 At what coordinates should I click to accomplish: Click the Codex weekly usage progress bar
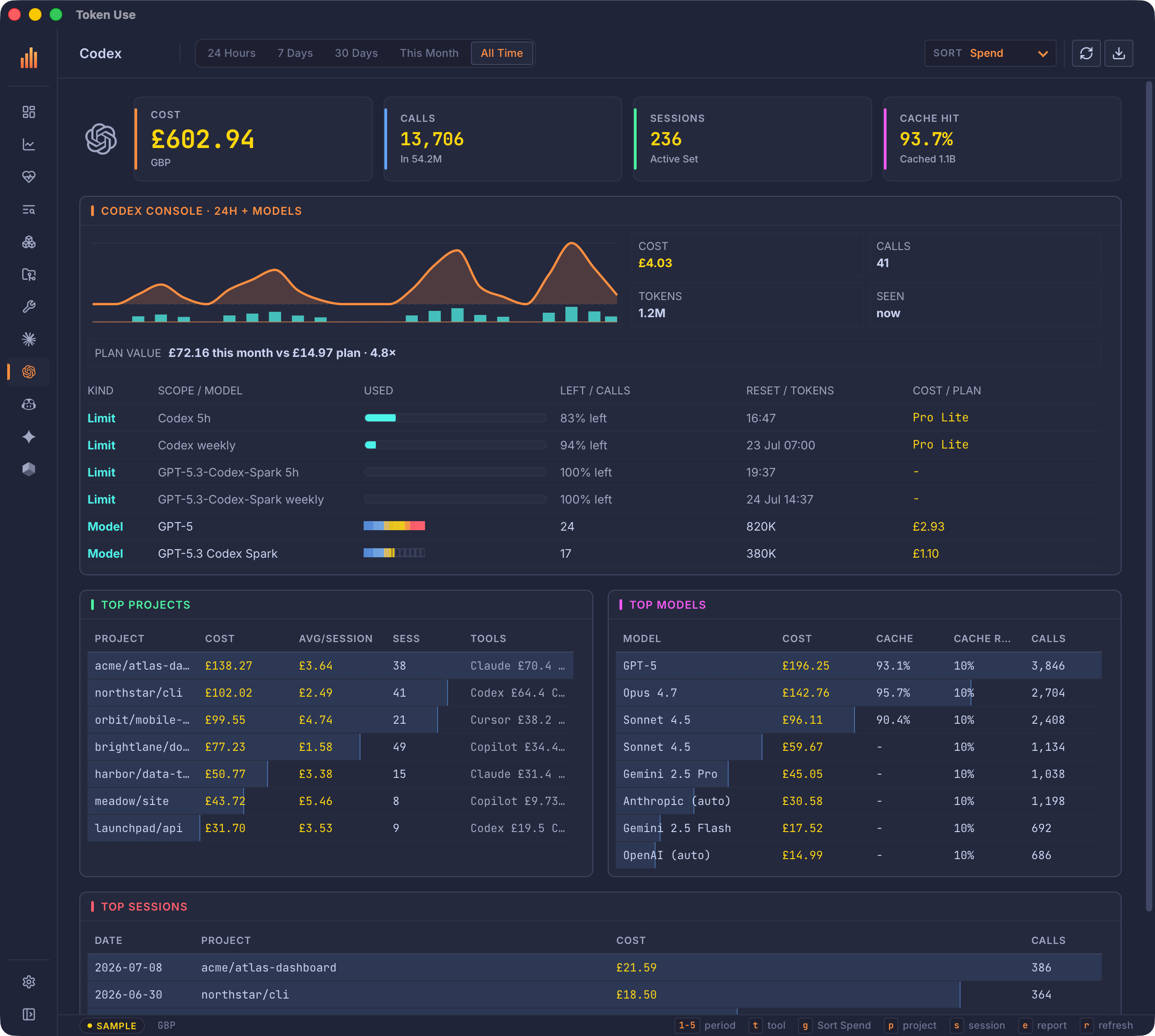coord(455,445)
